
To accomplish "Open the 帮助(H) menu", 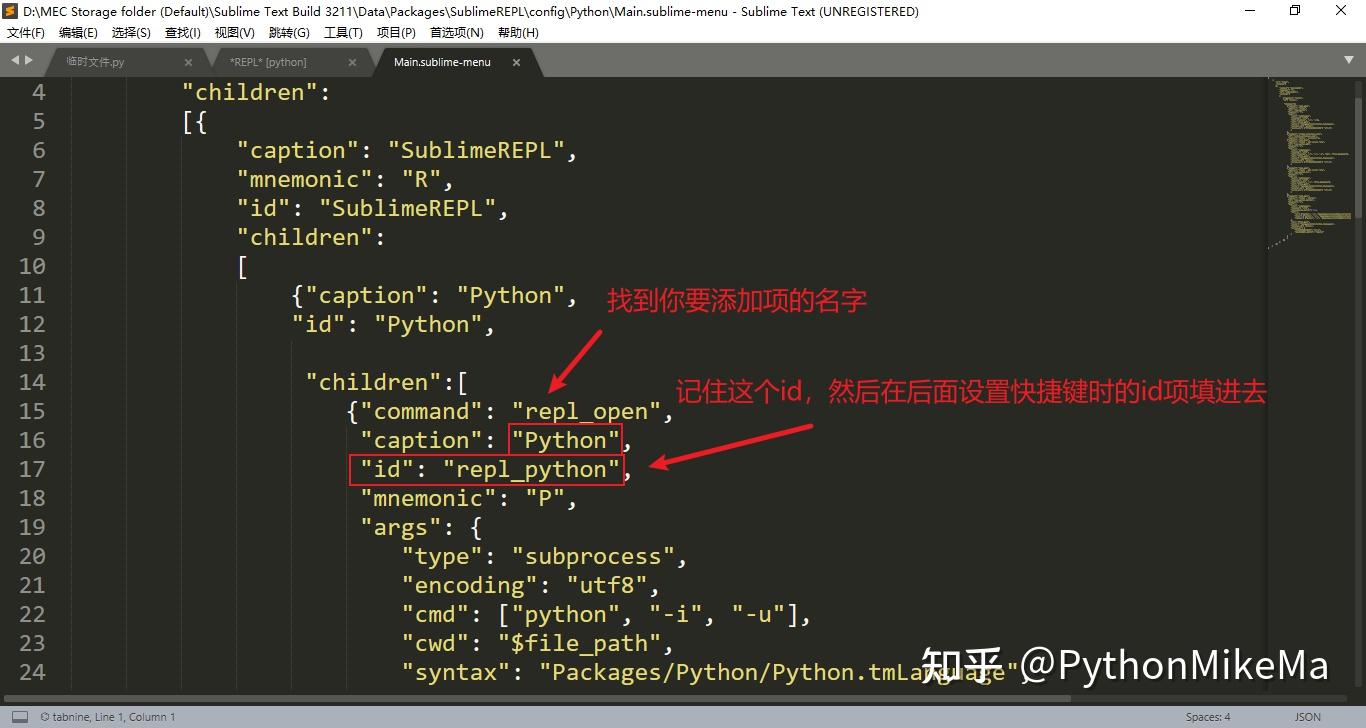I will 516,32.
